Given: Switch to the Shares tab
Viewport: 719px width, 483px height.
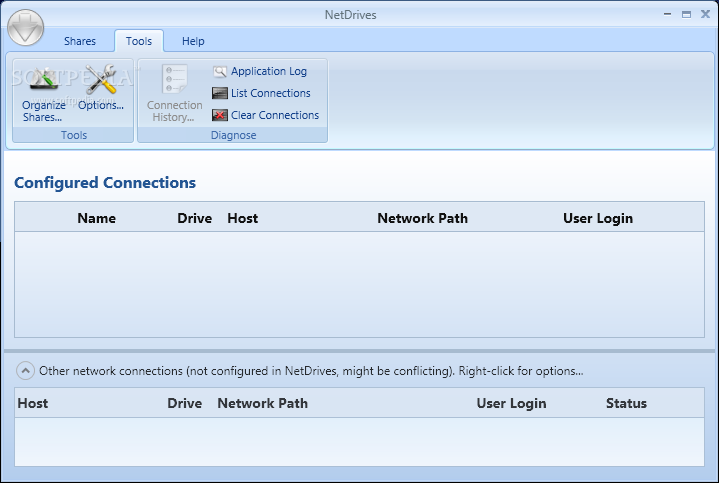Looking at the screenshot, I should [x=80, y=41].
